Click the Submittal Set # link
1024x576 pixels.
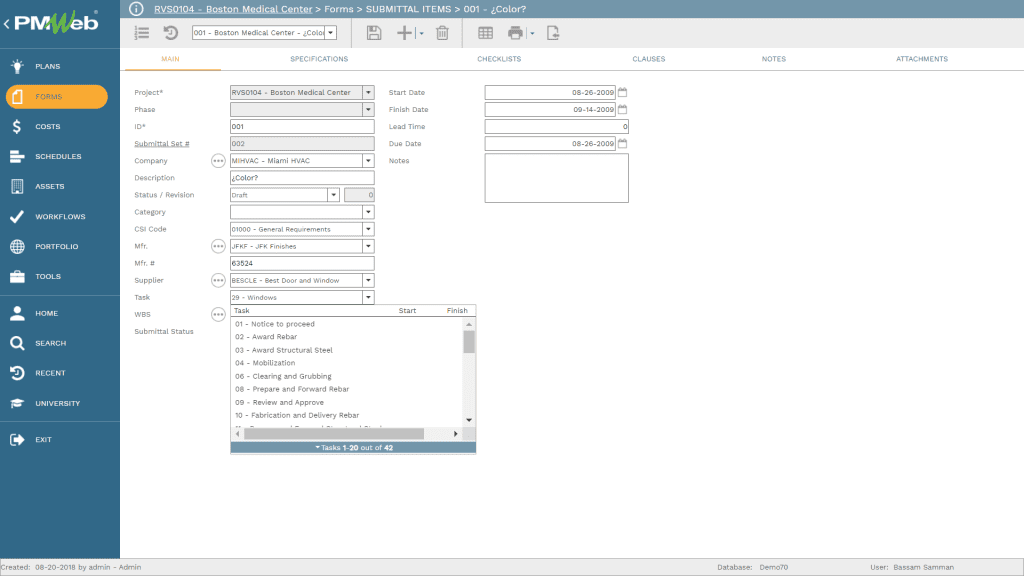[162, 144]
